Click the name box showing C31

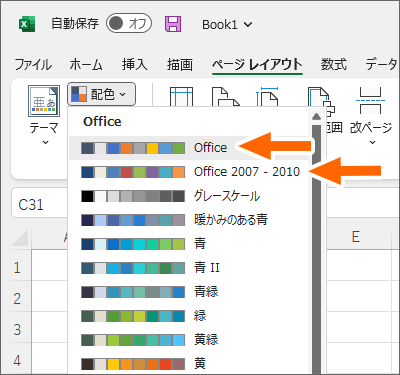coord(40,204)
